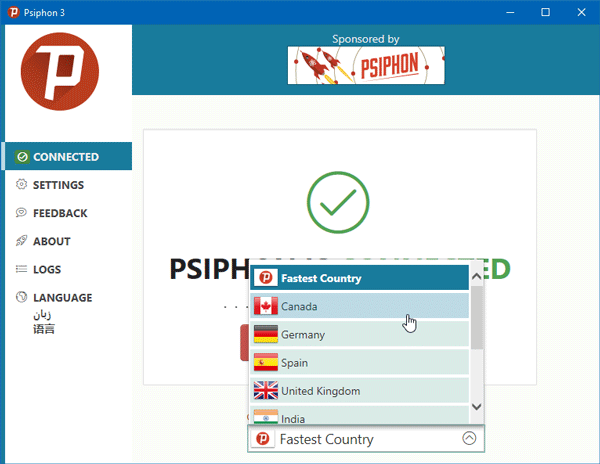Image resolution: width=600 pixels, height=464 pixels.
Task: Click the speech bubble icon next to FEEDBACK
Action: pyautogui.click(x=21, y=213)
